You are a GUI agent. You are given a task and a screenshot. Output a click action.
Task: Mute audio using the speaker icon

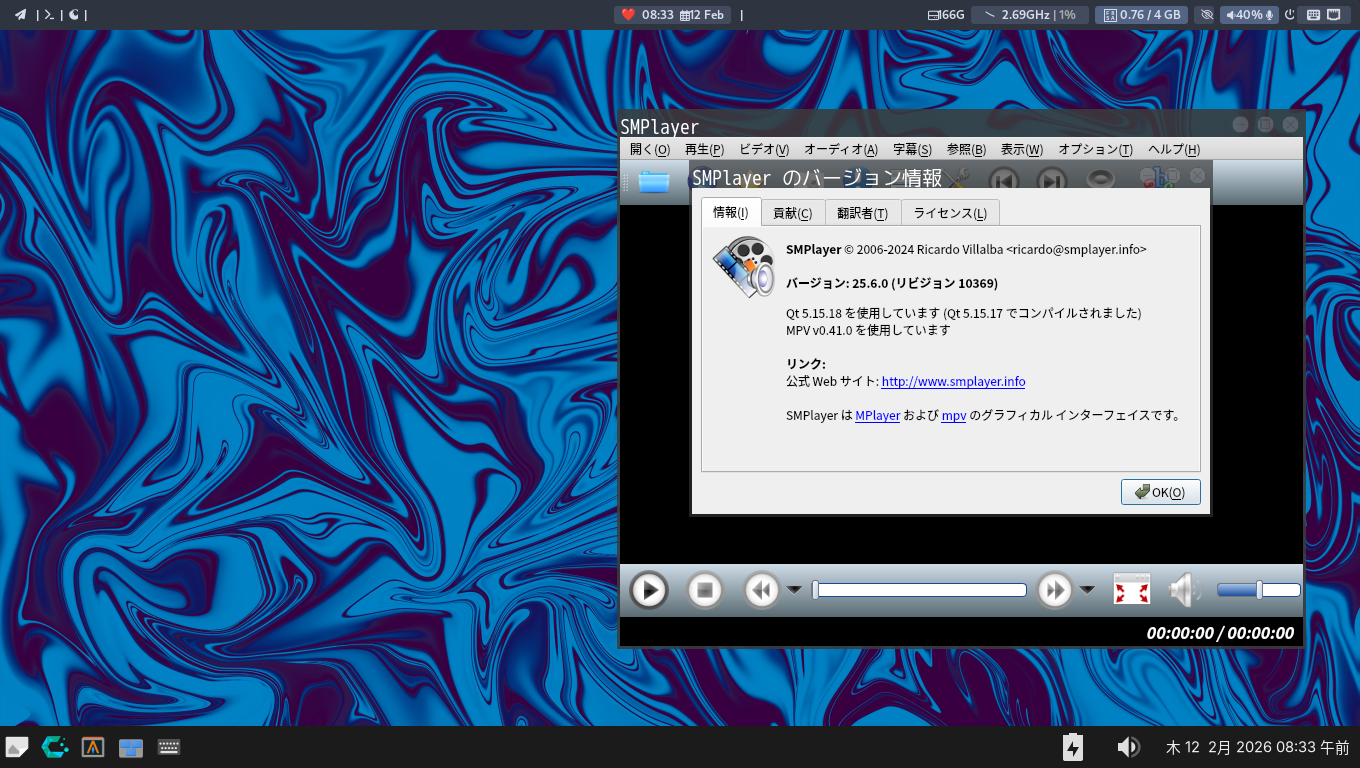coord(1184,590)
